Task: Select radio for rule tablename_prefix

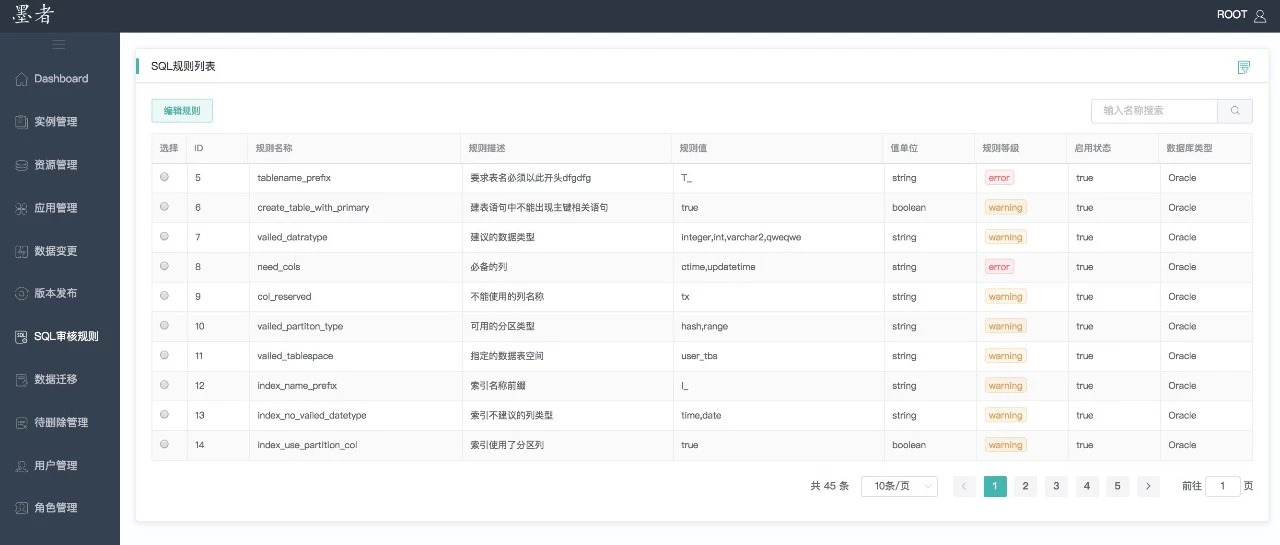Action: (164, 177)
